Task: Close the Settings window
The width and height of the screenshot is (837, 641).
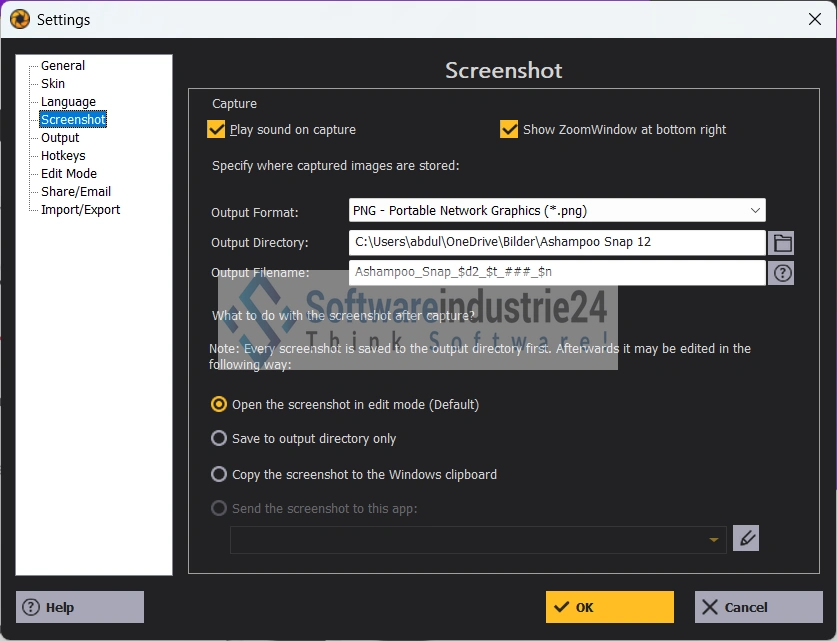Action: pos(814,19)
